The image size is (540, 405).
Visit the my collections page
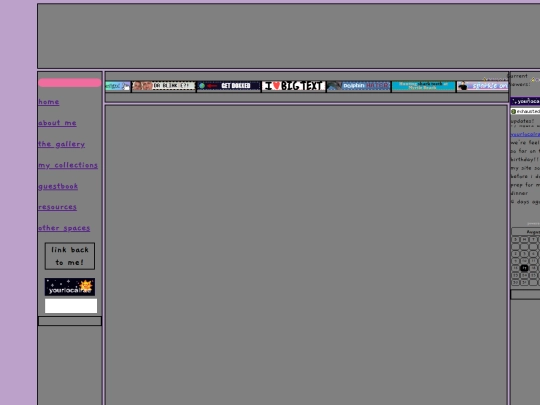pos(68,165)
